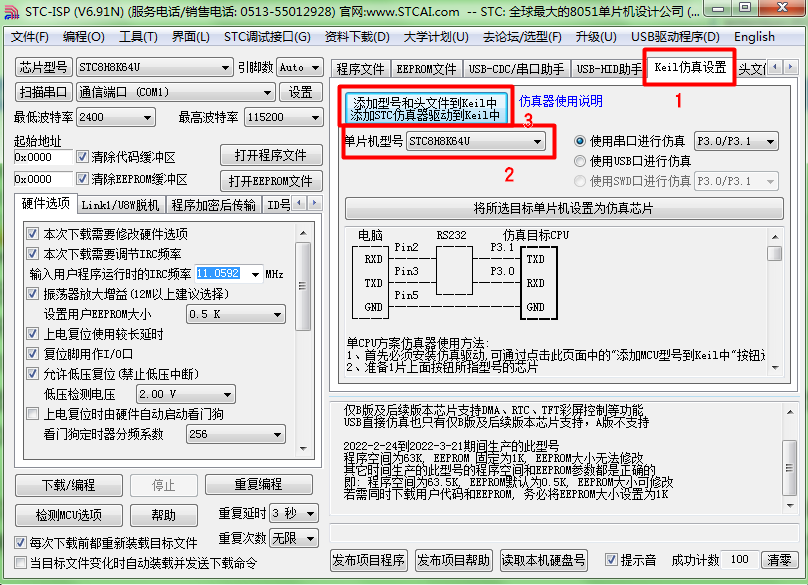Image resolution: width=808 pixels, height=585 pixels.
Task: Click the wiring diagram panel scrollbar thumb
Action: click(x=774, y=254)
